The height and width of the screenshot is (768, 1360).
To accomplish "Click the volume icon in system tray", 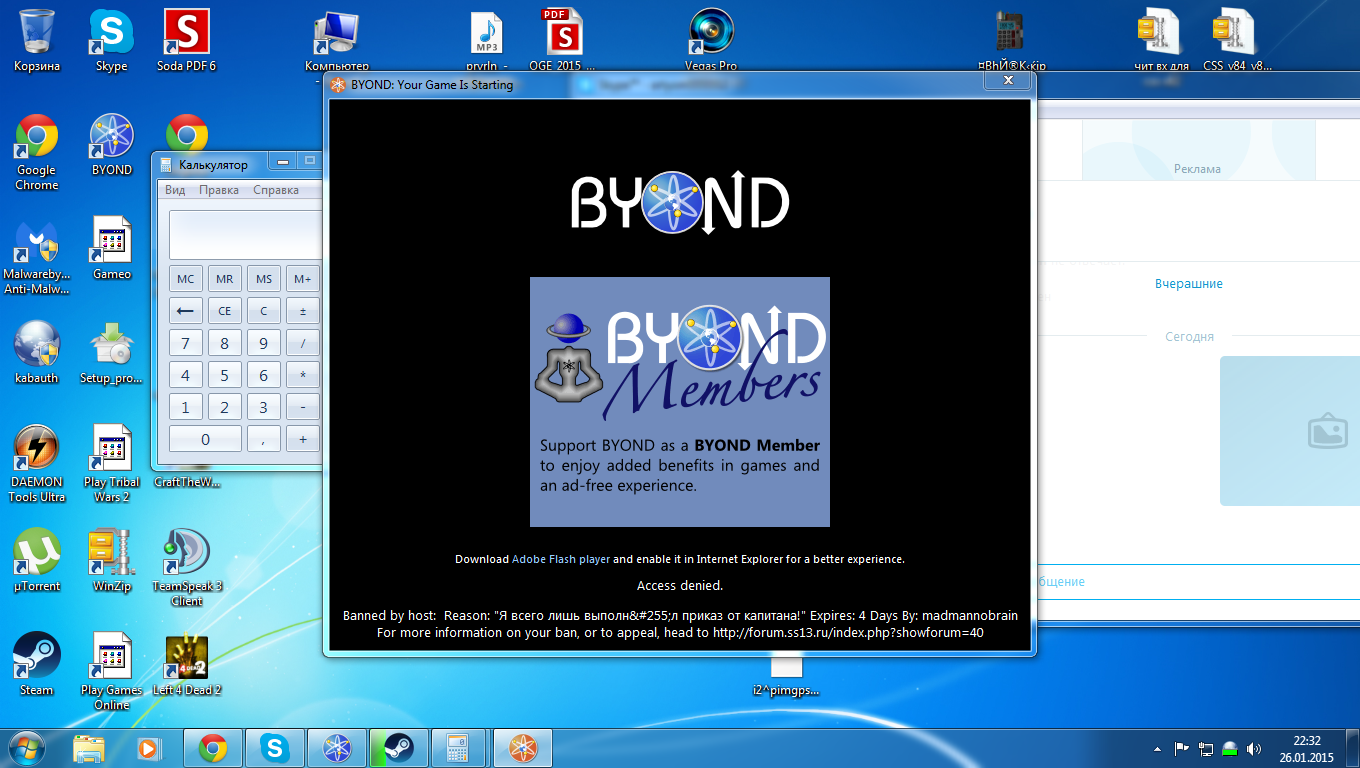I will (1254, 748).
